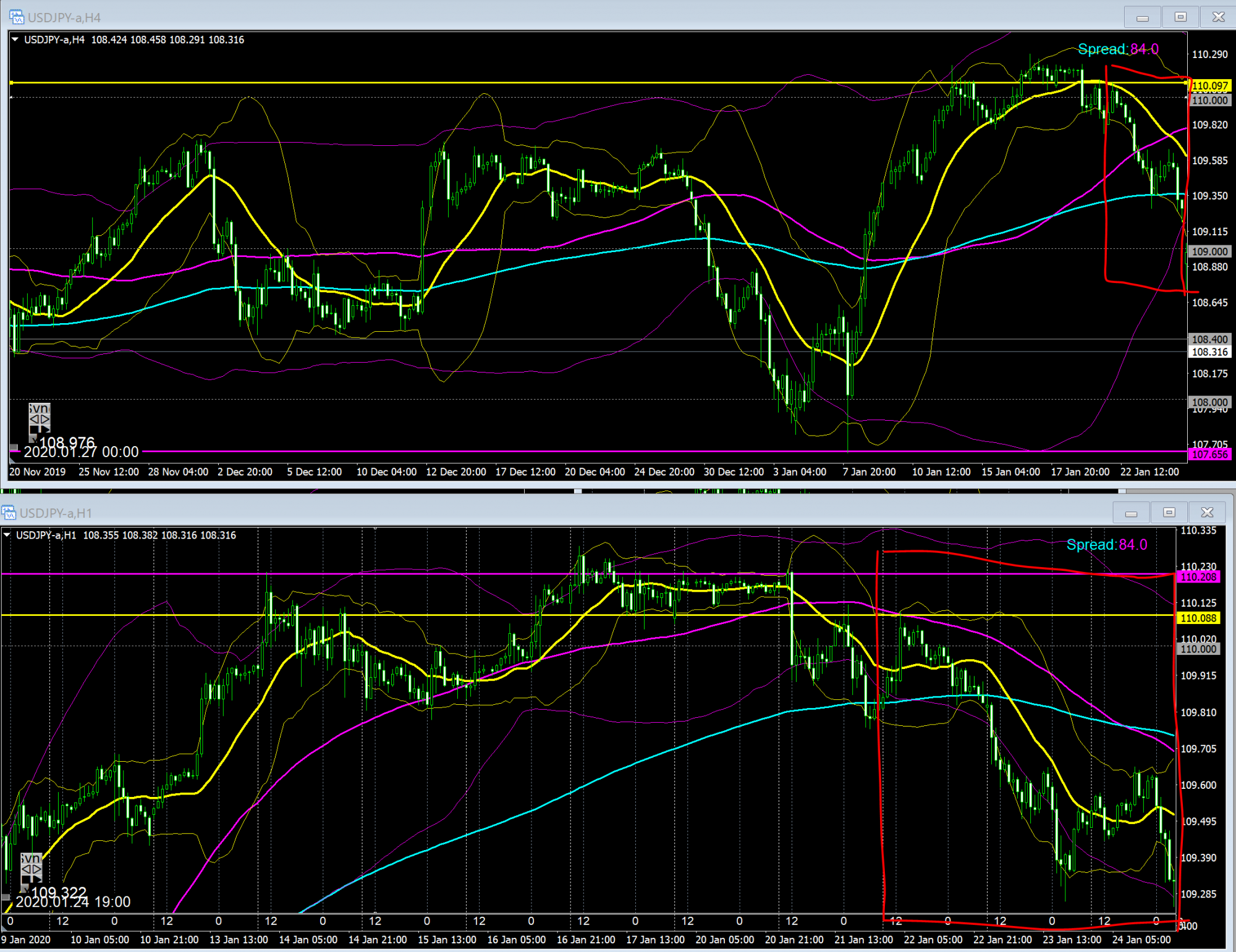Click the 20 Nov 2019 date label on H4

point(37,472)
